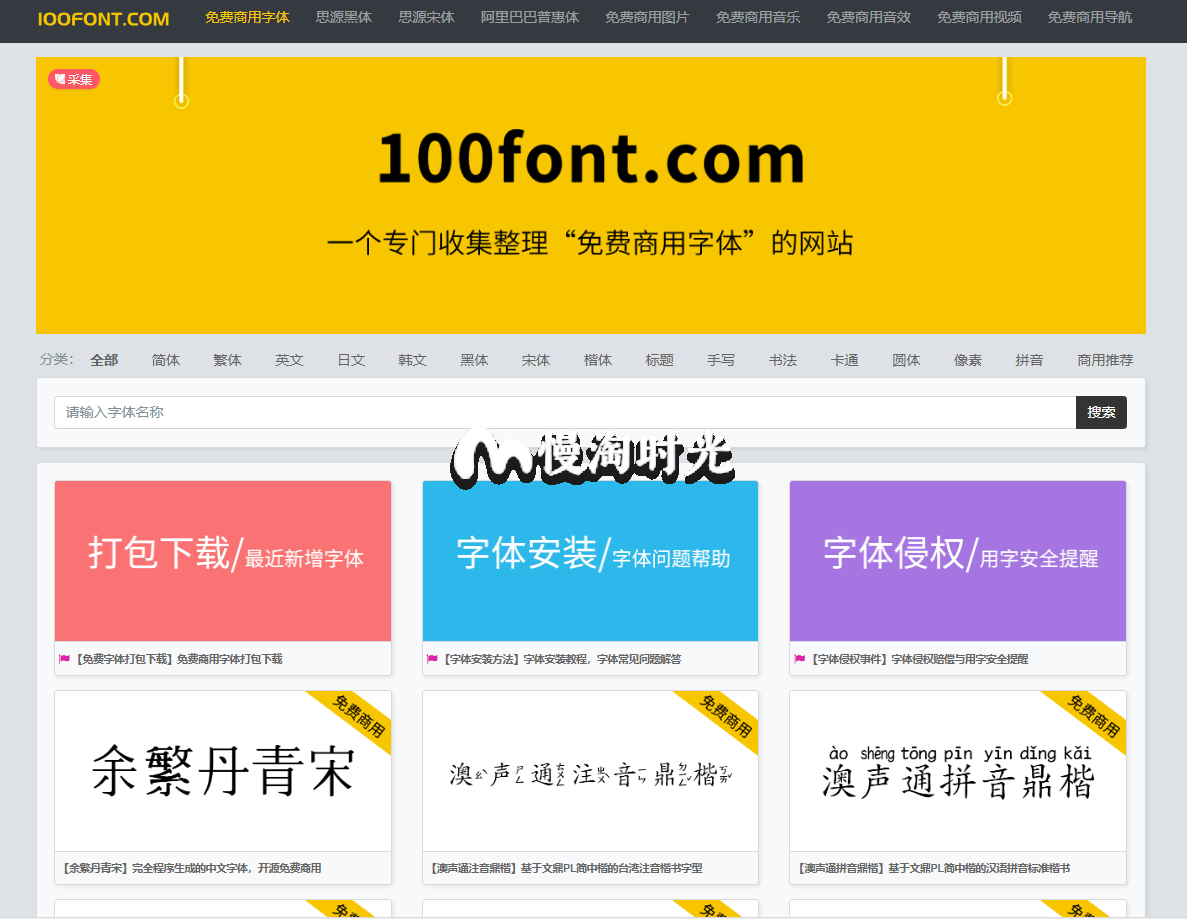Click the flag icon beside 字体安装方法

(432, 659)
